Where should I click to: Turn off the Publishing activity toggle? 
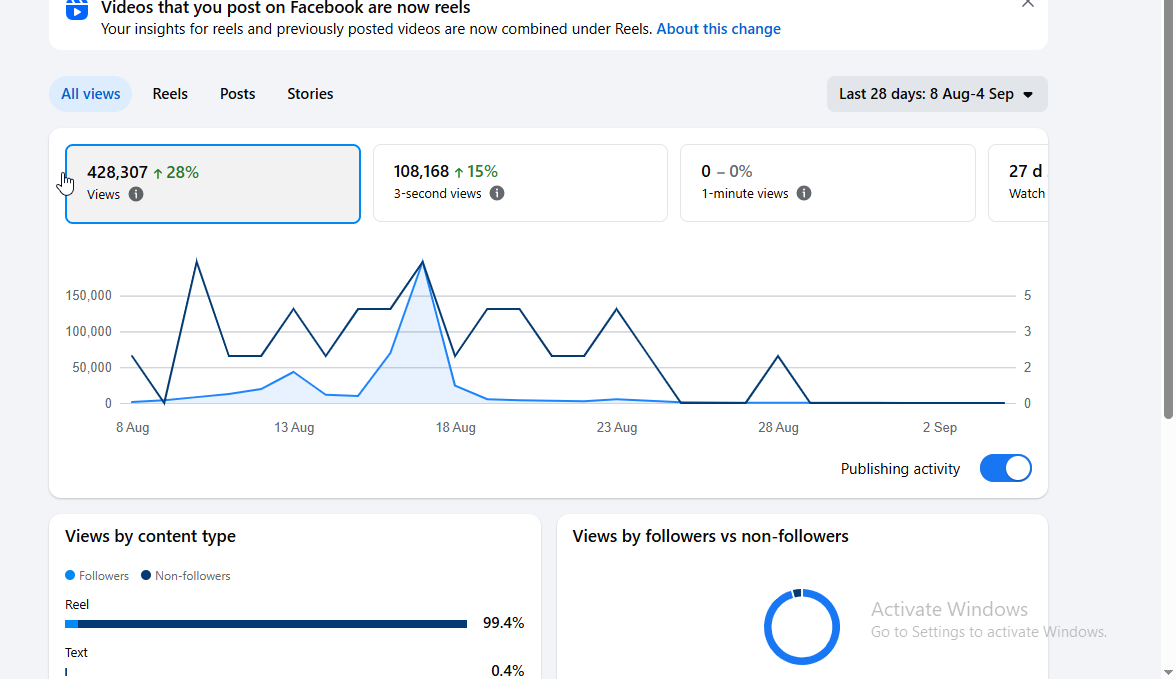pos(1005,468)
